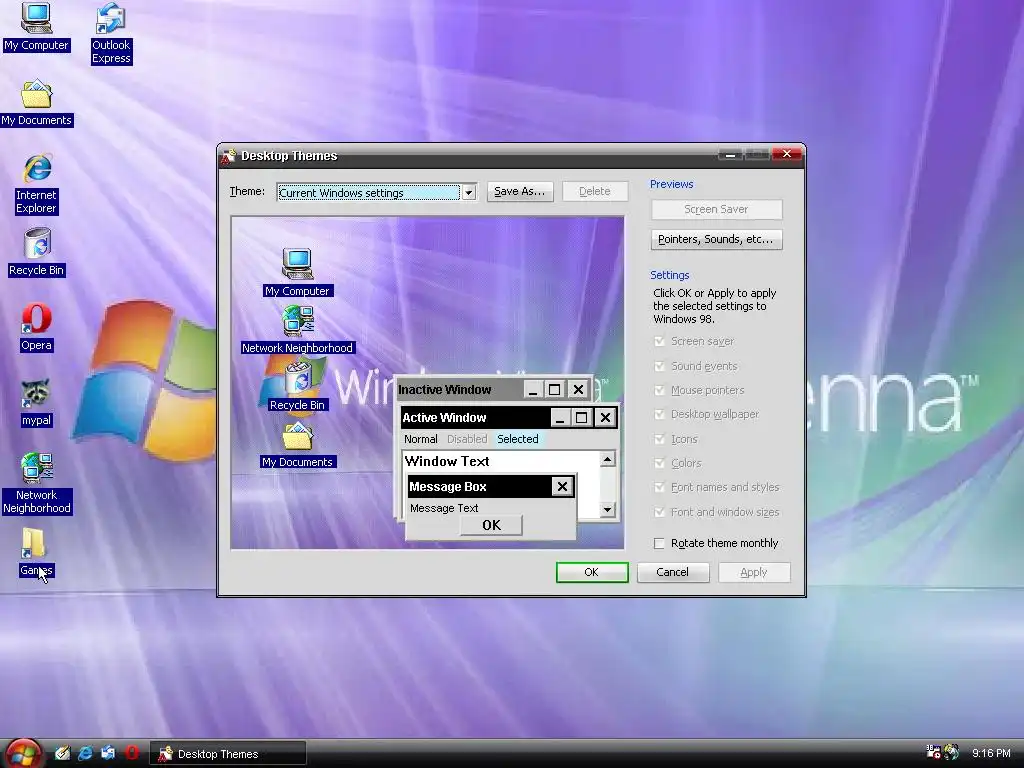Screen dimensions: 1024x768
Task: Click Save As... button
Action: 520,191
